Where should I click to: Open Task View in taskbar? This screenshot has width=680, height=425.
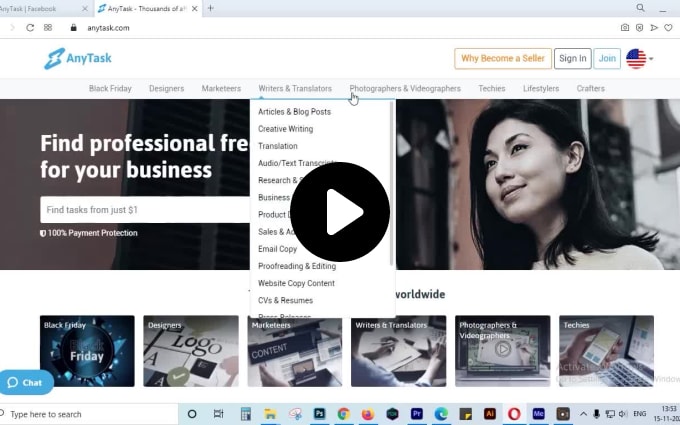click(x=219, y=414)
